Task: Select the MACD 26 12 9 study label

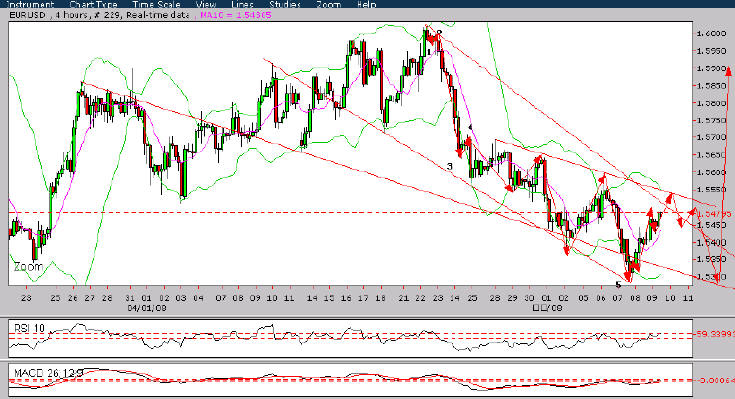Action: point(49,373)
